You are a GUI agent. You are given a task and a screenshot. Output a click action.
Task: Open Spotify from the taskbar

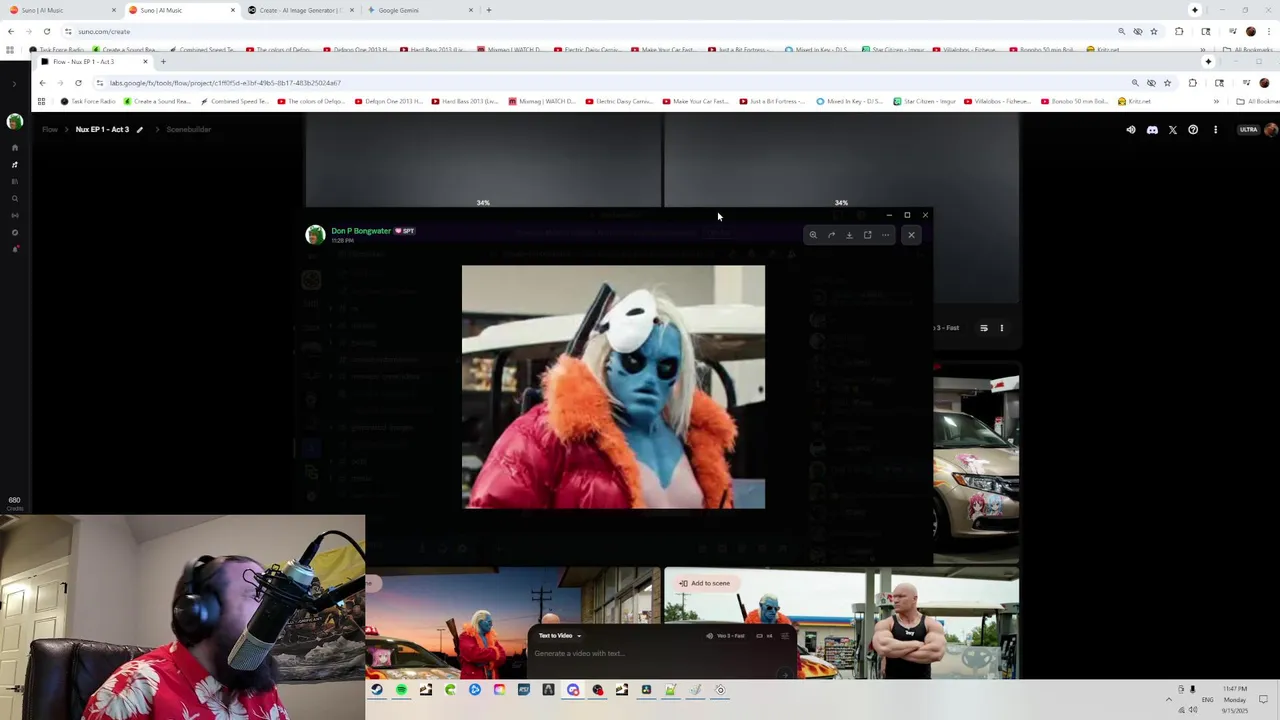[401, 690]
